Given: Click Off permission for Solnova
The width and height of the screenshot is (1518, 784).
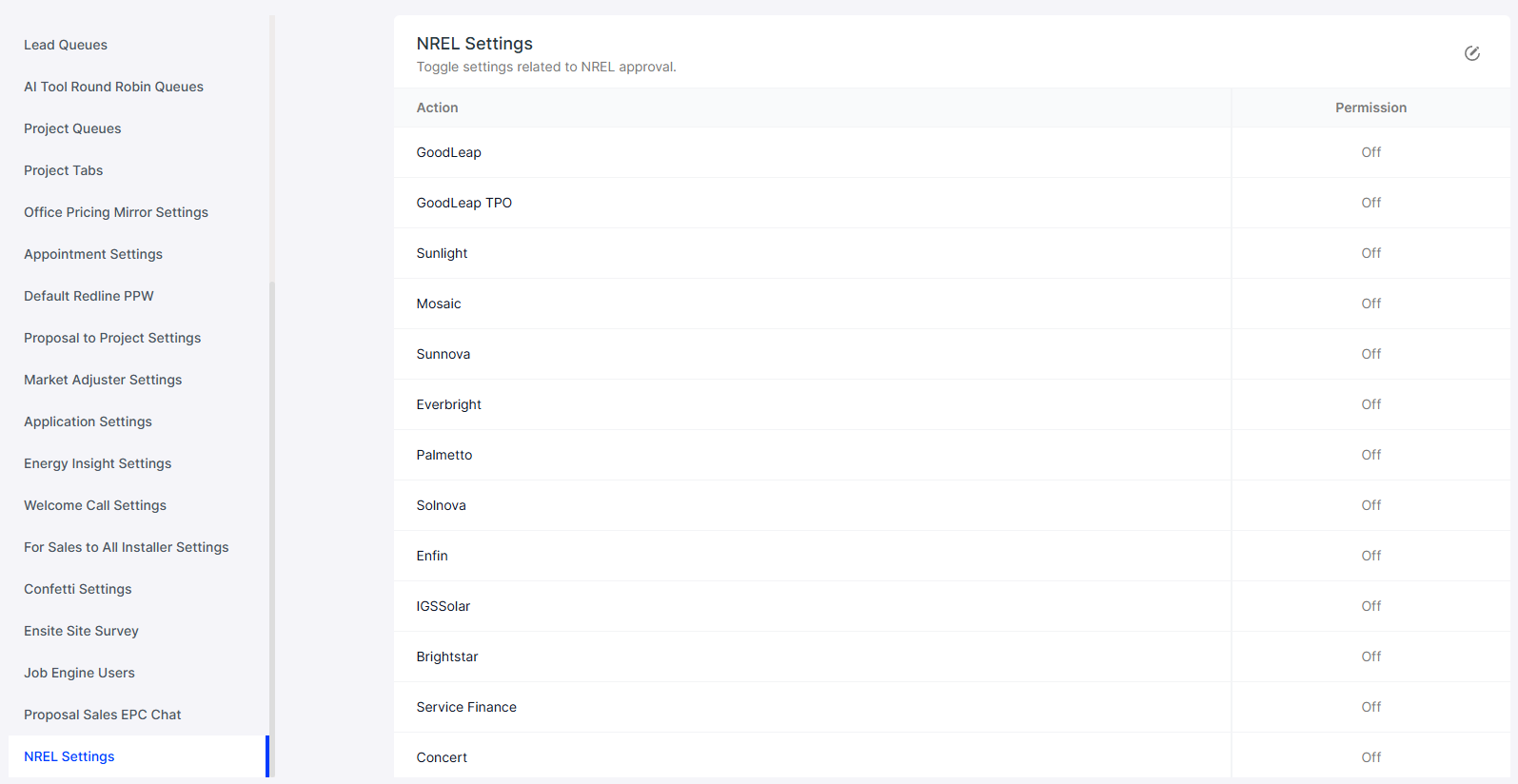Looking at the screenshot, I should (1370, 505).
